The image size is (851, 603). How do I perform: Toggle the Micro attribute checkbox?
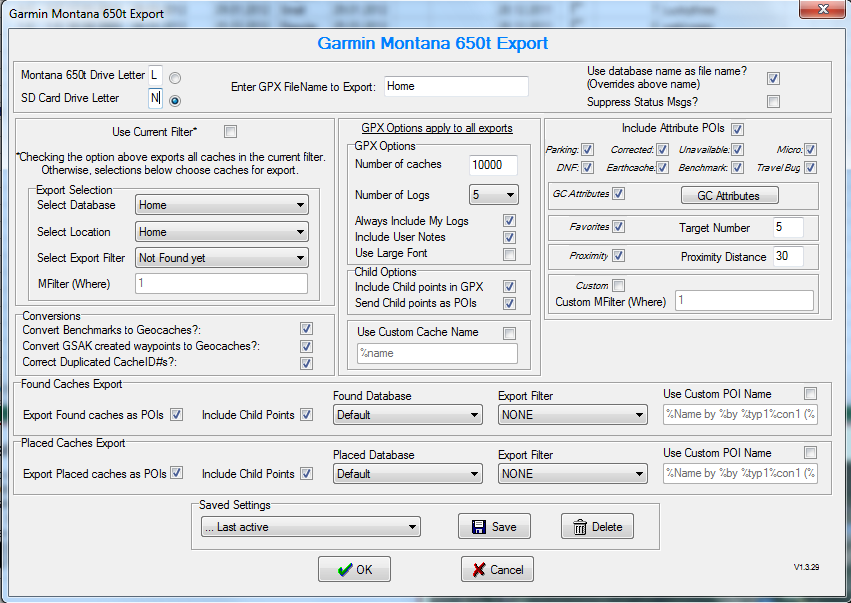click(810, 150)
